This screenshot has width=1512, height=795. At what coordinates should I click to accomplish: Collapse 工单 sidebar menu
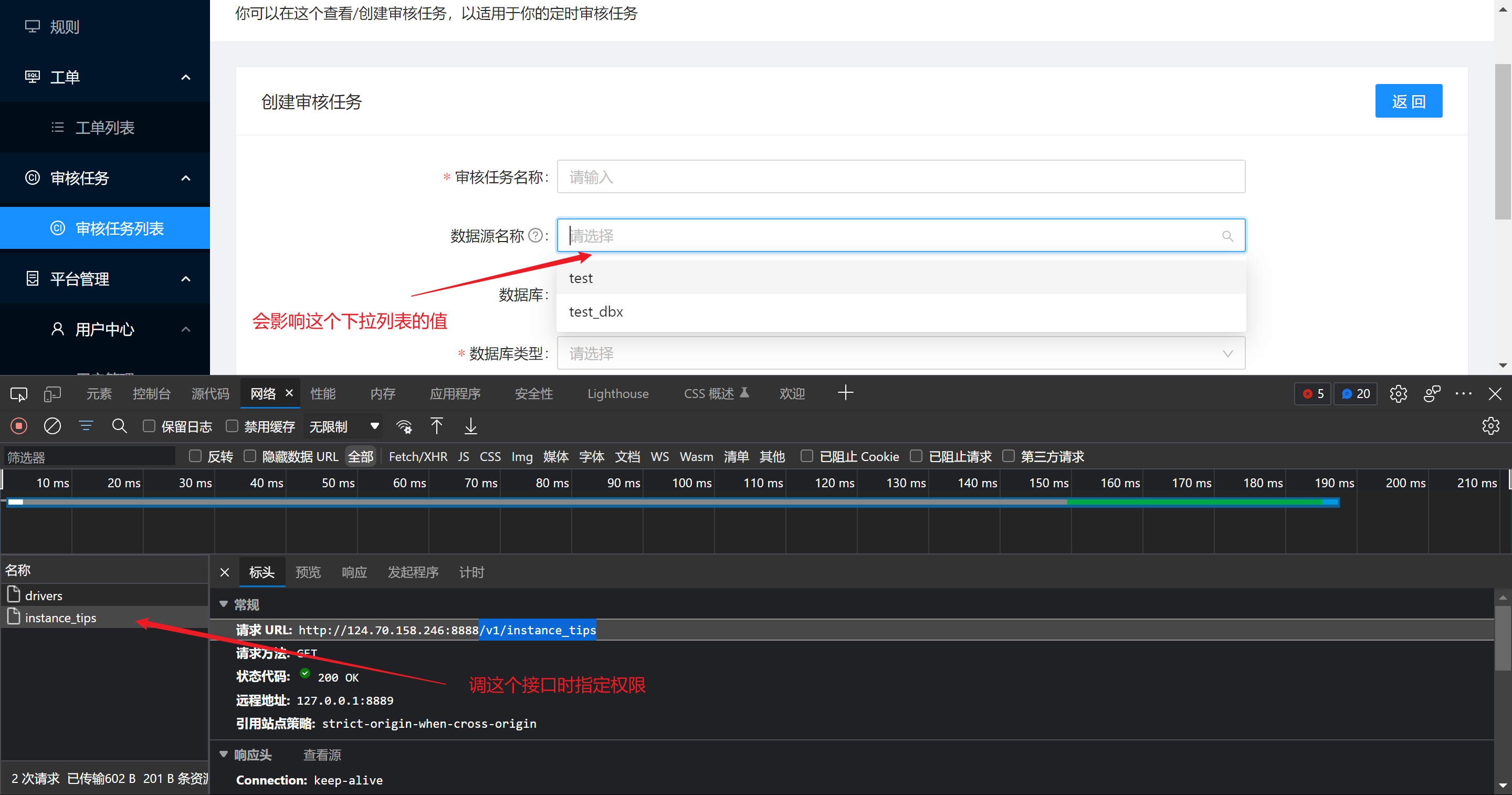[185, 77]
